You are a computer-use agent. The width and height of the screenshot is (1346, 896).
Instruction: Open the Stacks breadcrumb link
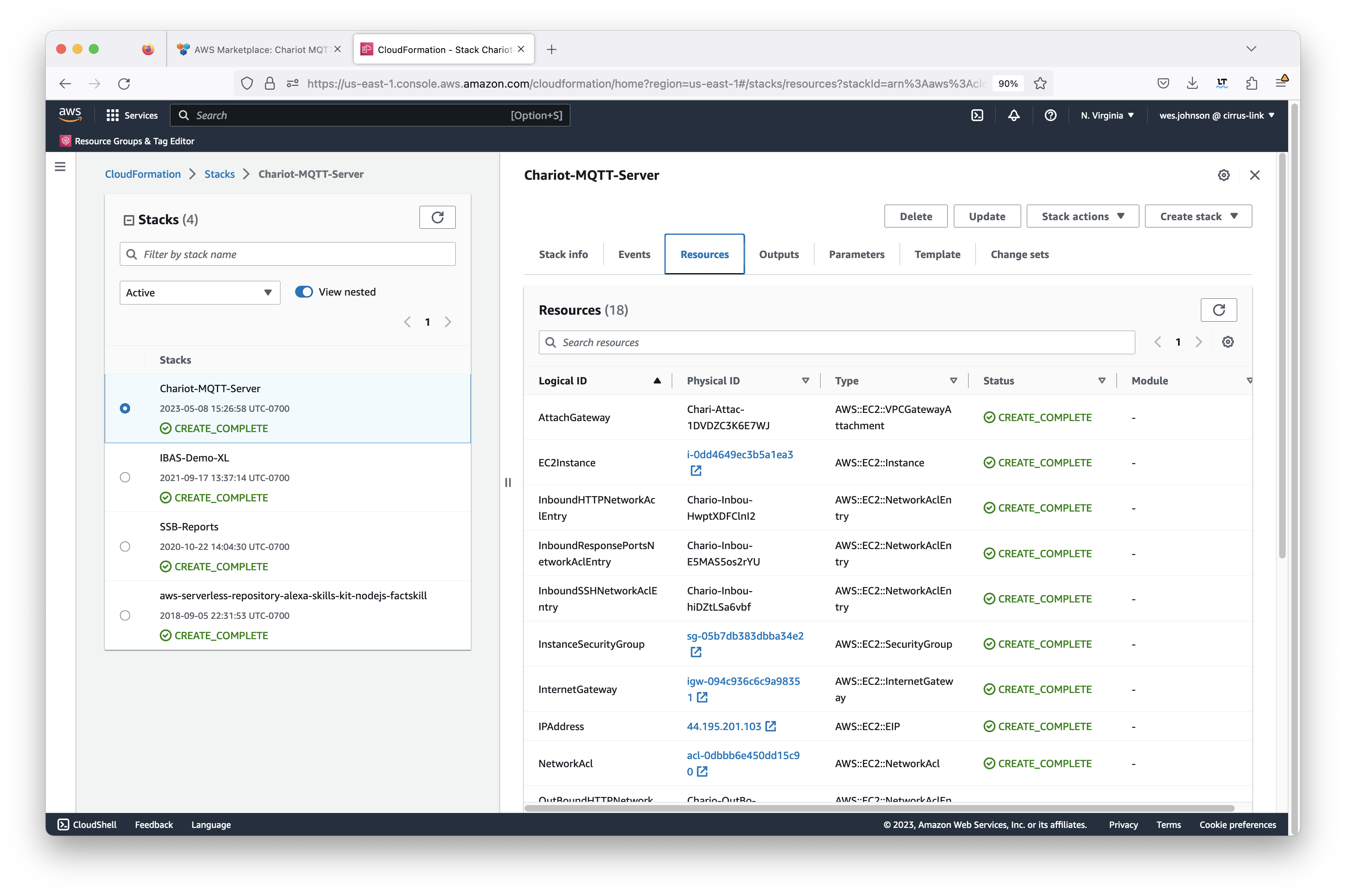click(219, 174)
